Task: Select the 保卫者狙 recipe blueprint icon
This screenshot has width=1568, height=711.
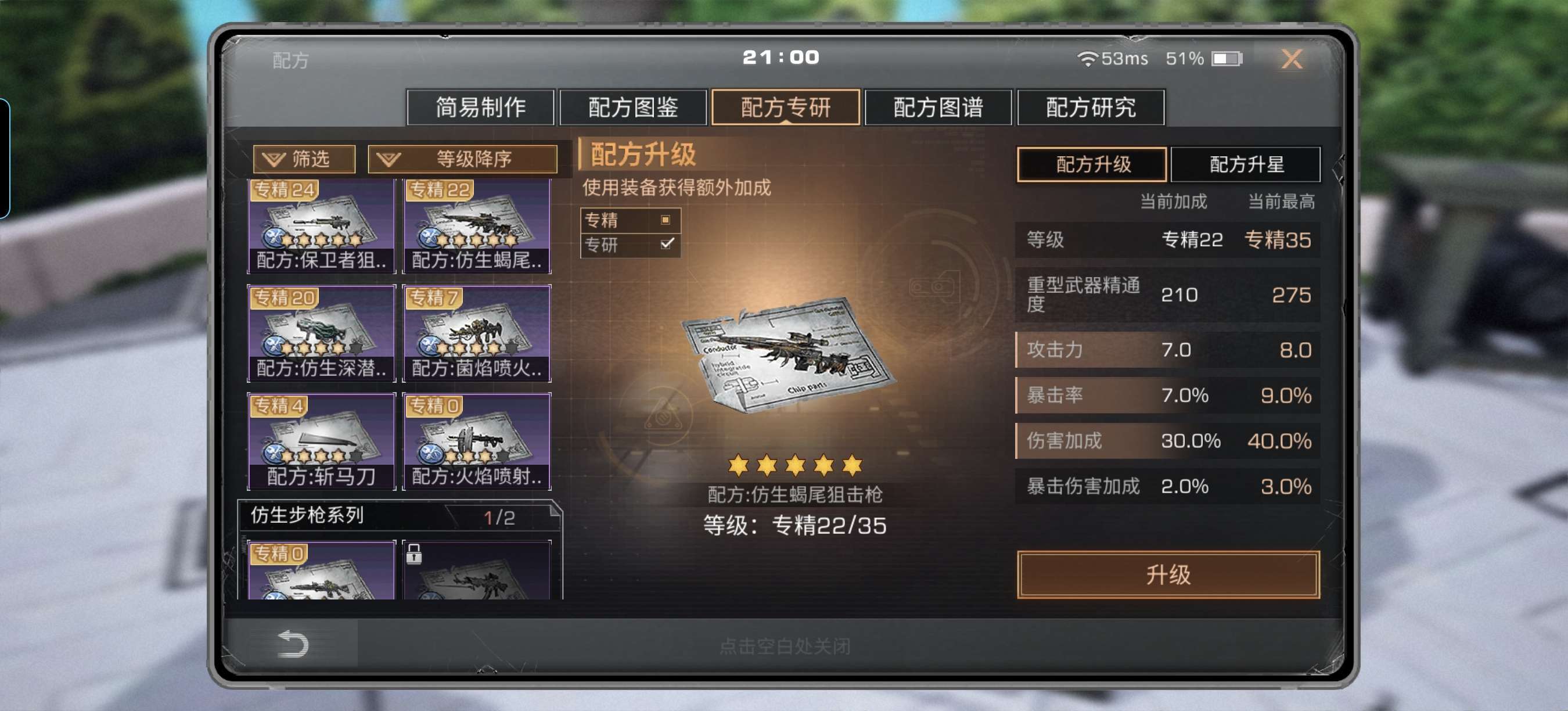Action: (321, 226)
